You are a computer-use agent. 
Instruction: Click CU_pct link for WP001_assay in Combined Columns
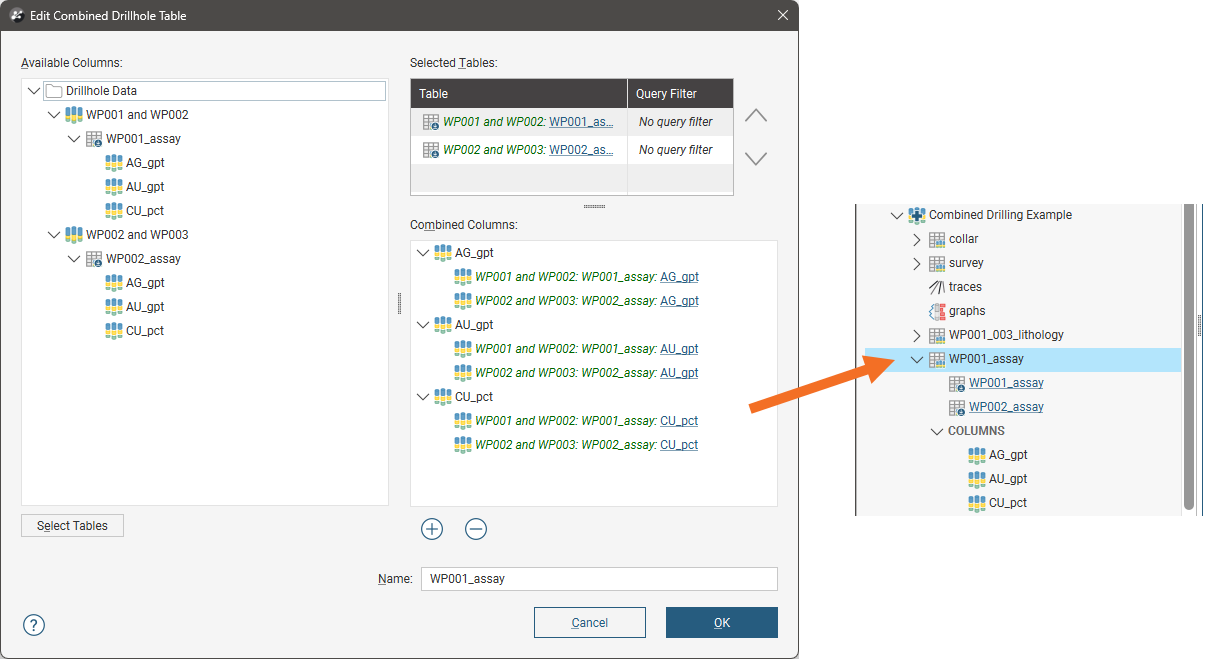pyautogui.click(x=679, y=421)
